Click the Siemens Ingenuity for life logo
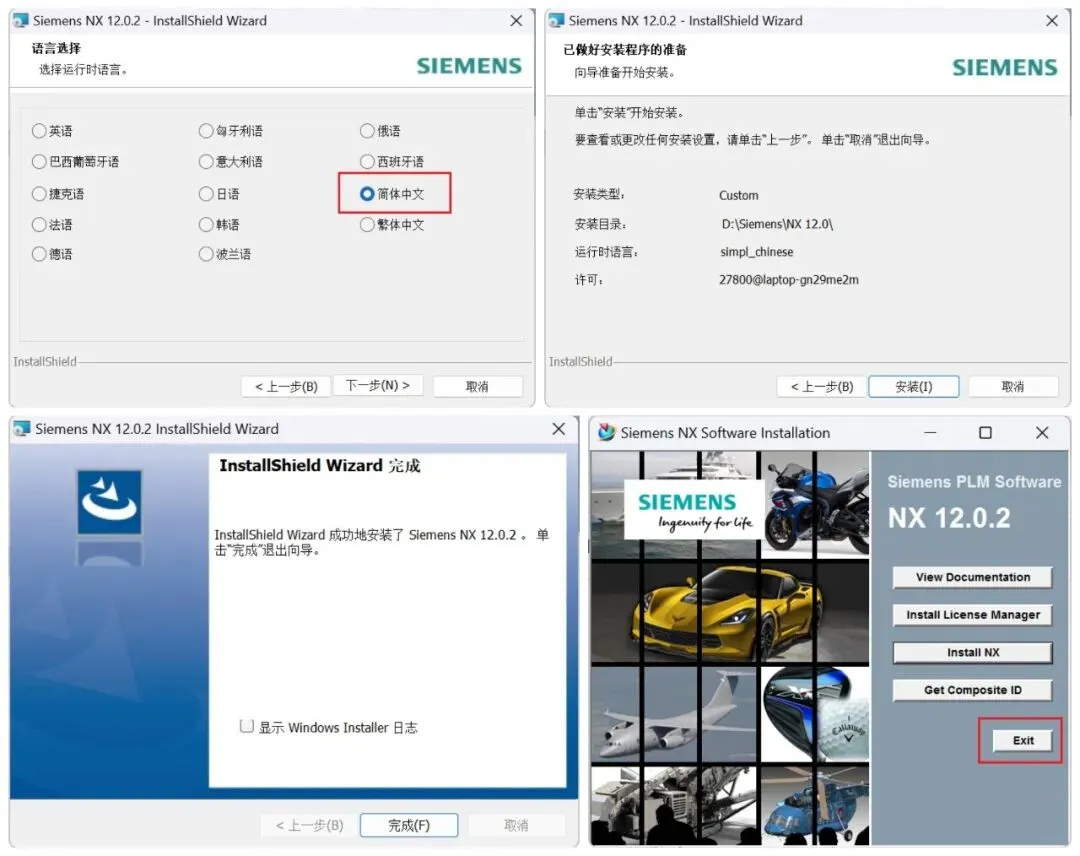This screenshot has width=1080, height=856. tap(694, 511)
